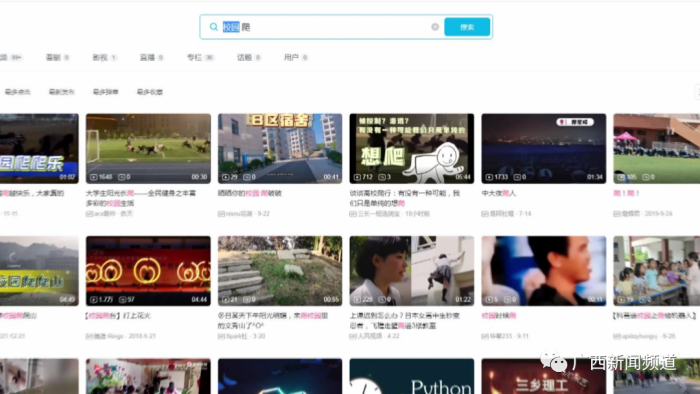The image size is (700, 394).
Task: Sort results by 最多弹幕
Action: click(x=105, y=92)
